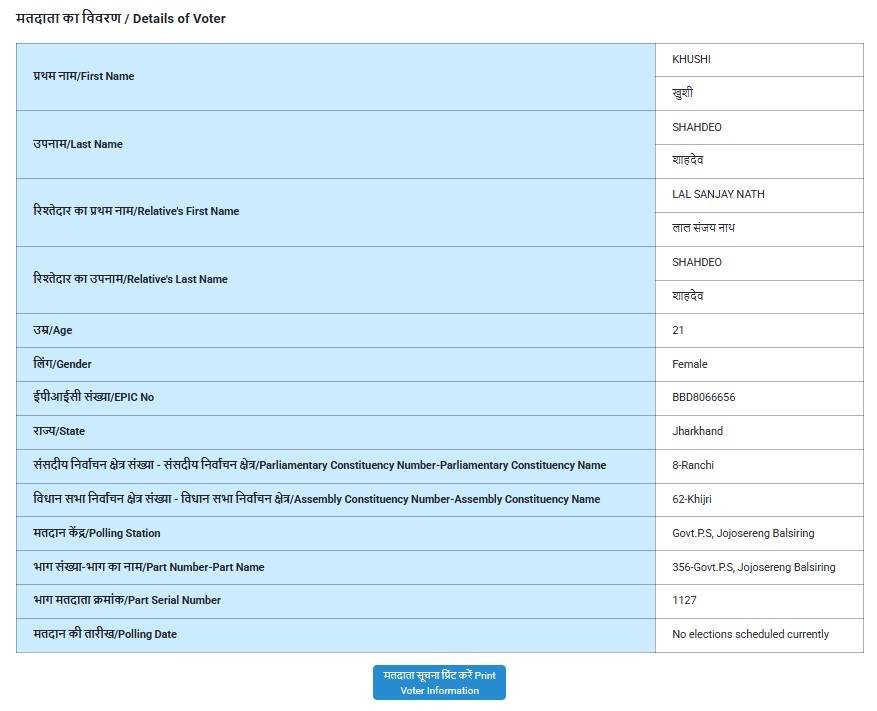Click the SHAHDEO value in the voter's Last Name row
Viewport: 877px width, 711px height.
(696, 127)
